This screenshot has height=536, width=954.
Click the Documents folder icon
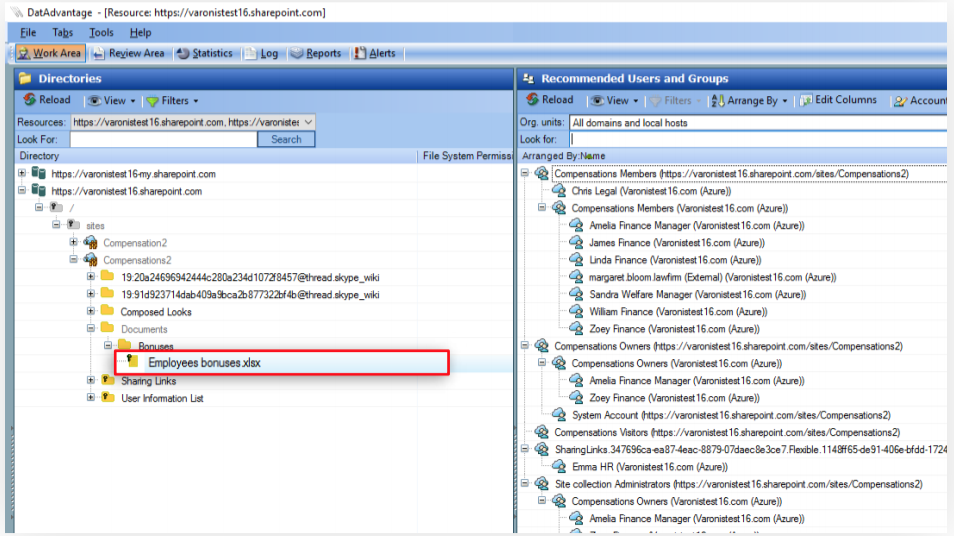tap(108, 328)
